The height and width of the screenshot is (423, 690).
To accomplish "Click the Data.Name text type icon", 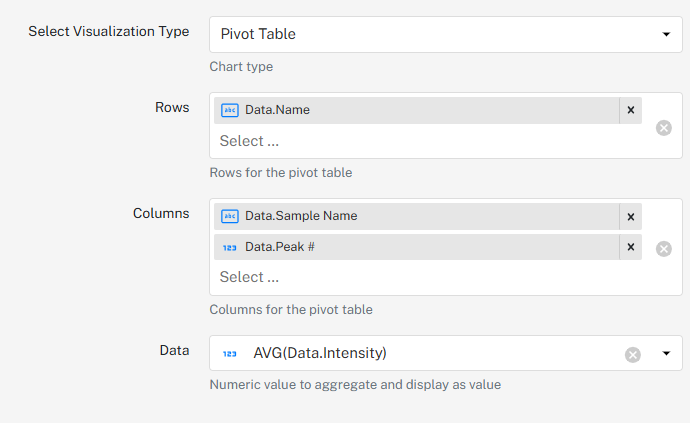I will click(230, 110).
